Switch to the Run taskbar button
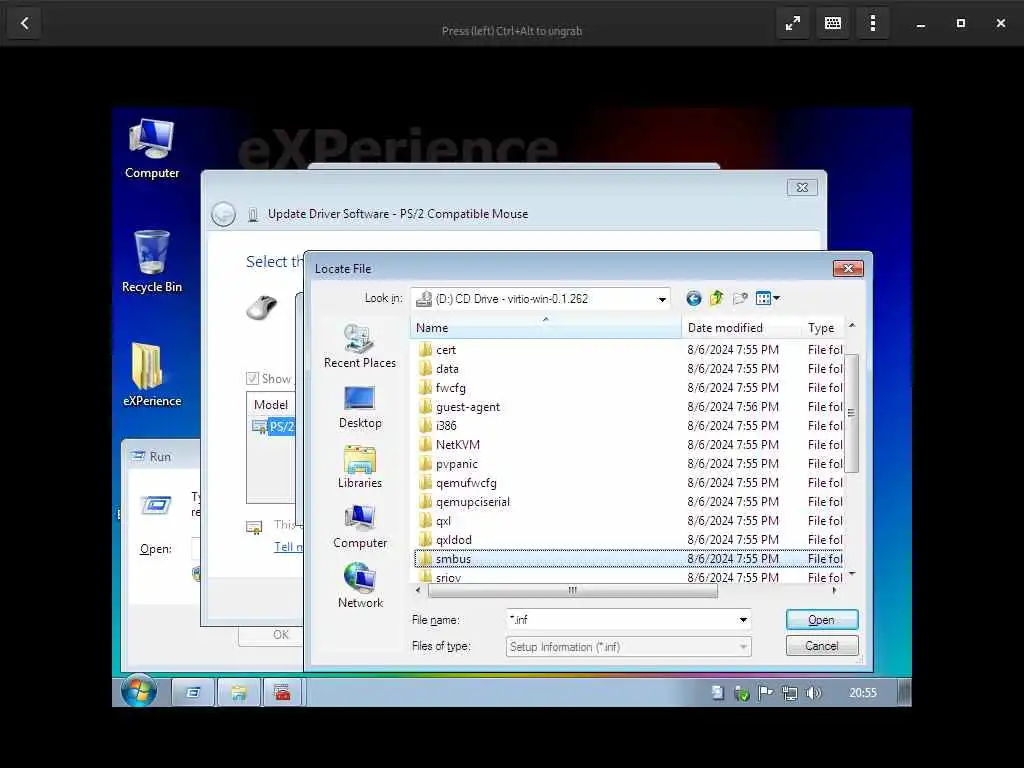1024x768 pixels. click(x=193, y=692)
